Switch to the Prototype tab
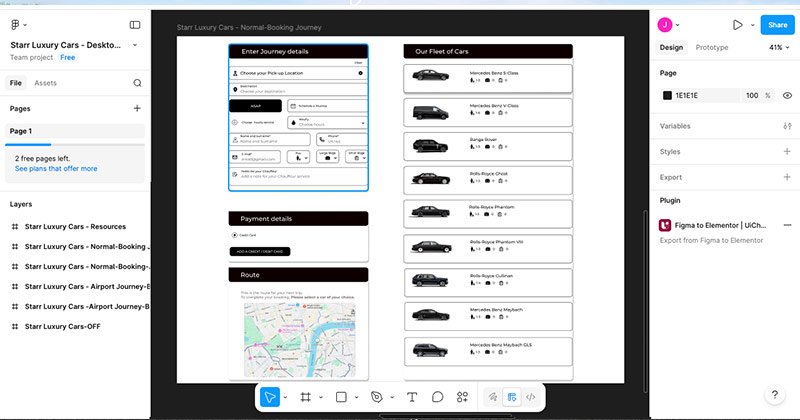Image resolution: width=800 pixels, height=420 pixels. pos(711,47)
